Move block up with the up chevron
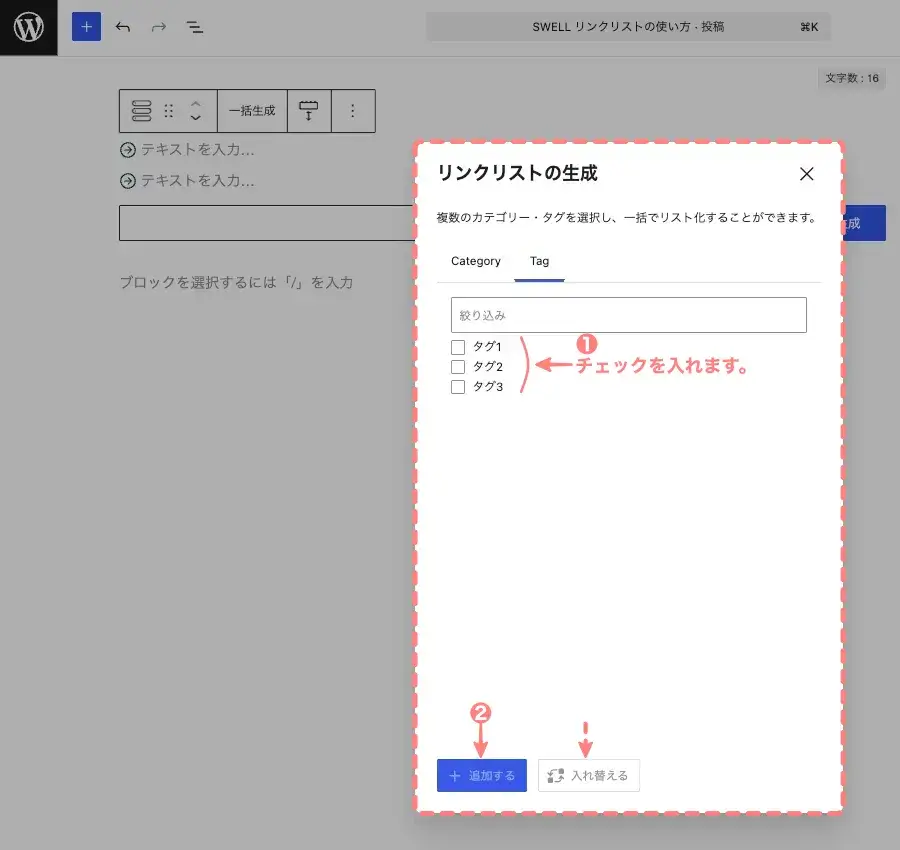Image resolution: width=900 pixels, height=850 pixels. pyautogui.click(x=196, y=104)
